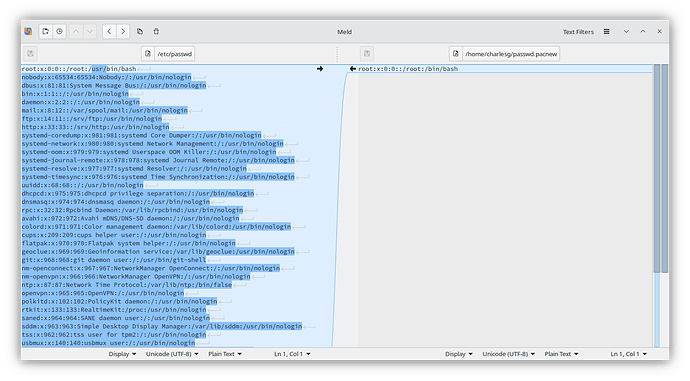Click the mail:x:8:12 line
Image resolution: width=690 pixels, height=381 pixels.
click(105, 110)
